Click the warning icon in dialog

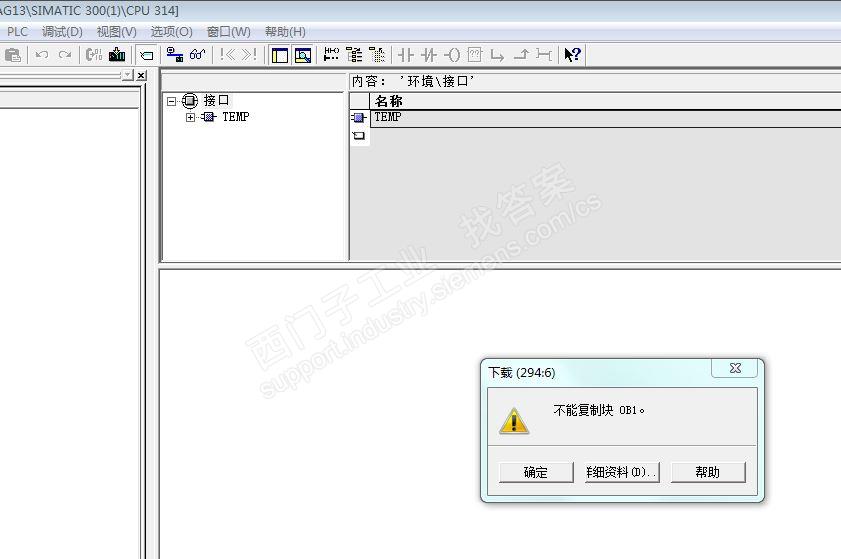514,421
